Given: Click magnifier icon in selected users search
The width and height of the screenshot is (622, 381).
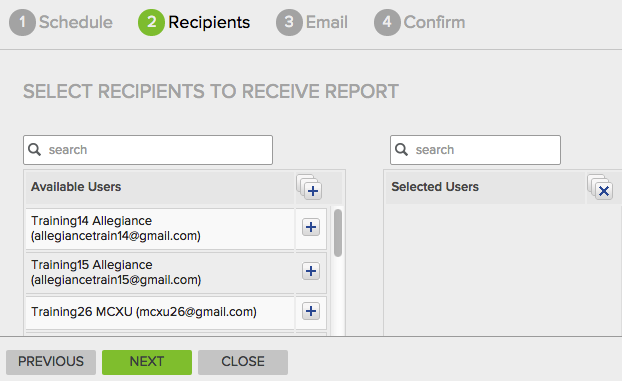Looking at the screenshot, I should click(401, 150).
